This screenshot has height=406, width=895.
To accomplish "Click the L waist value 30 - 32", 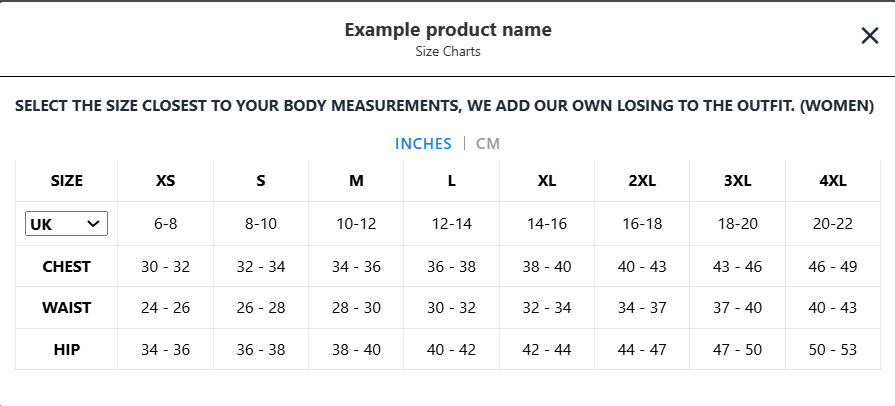I will (451, 308).
